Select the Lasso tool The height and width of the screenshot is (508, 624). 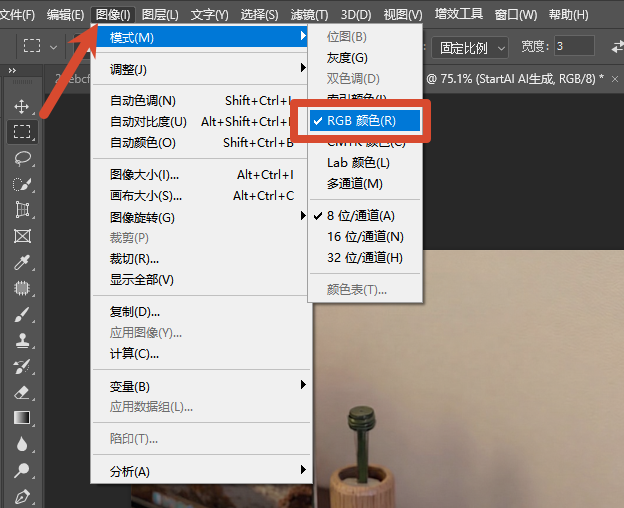coord(21,158)
